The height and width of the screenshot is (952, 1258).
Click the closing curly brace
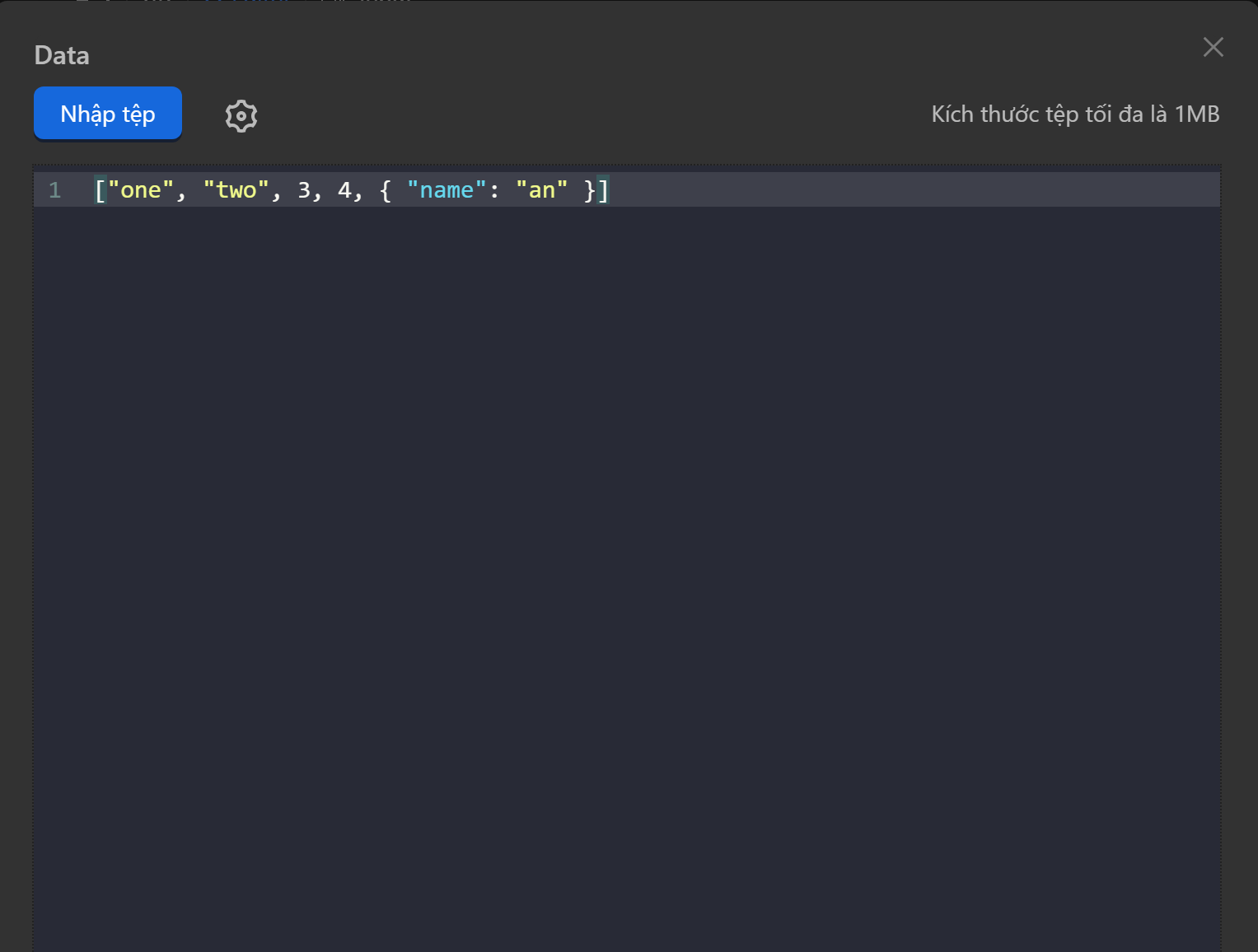(x=589, y=190)
